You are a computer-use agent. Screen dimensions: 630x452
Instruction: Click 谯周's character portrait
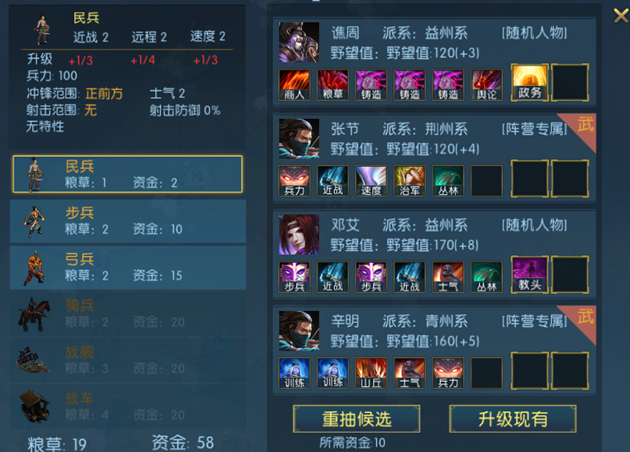(x=299, y=42)
